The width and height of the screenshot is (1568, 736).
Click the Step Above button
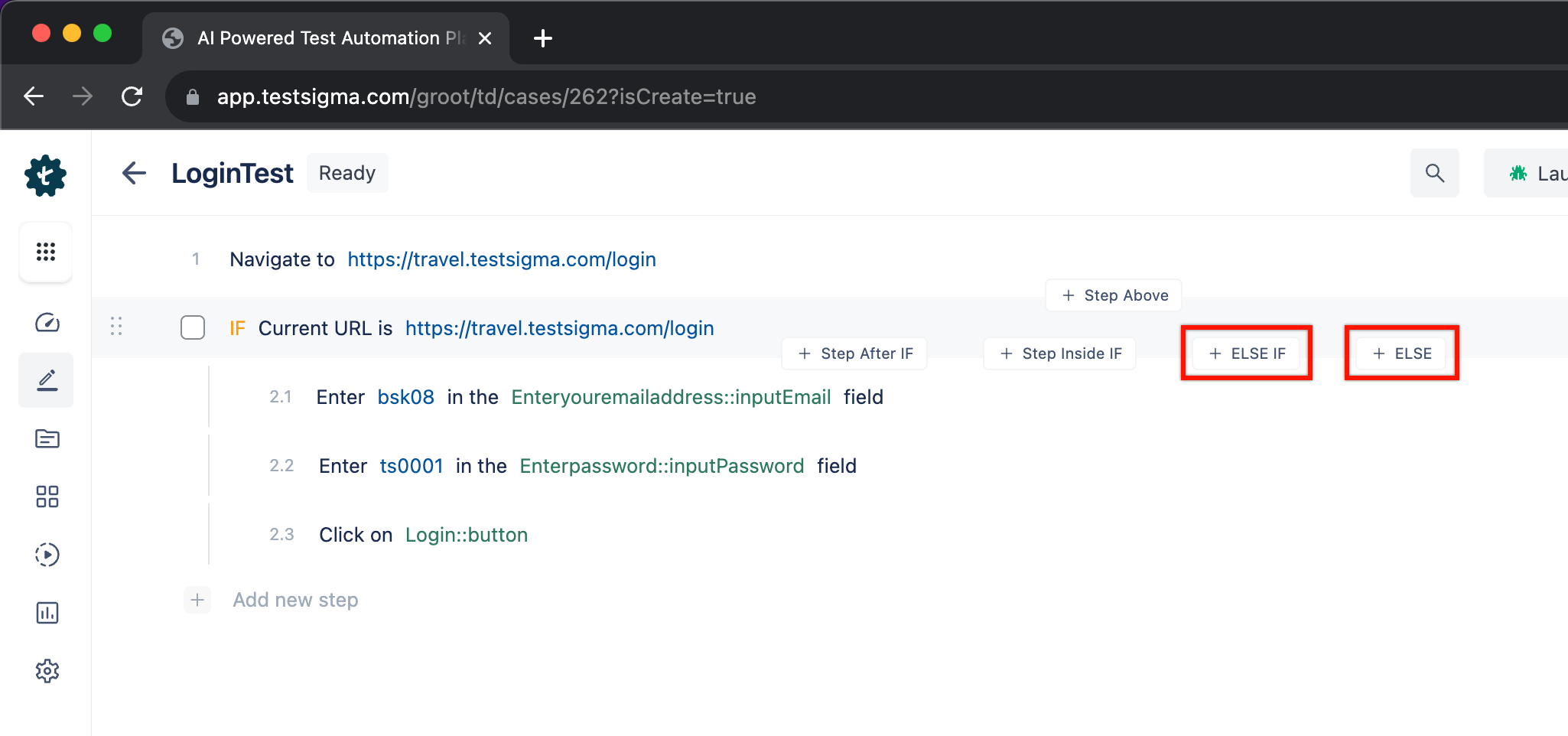[x=1114, y=295]
